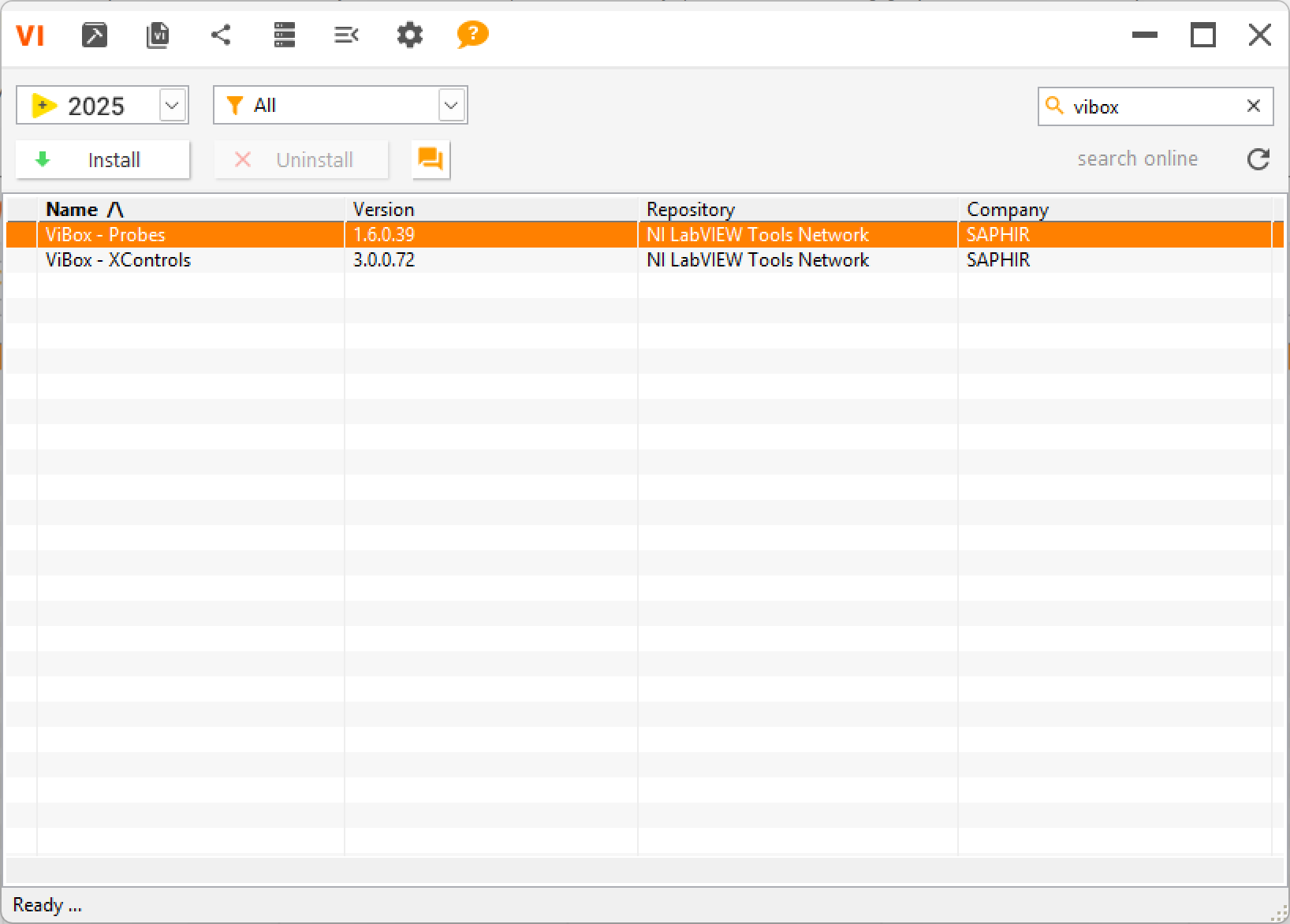Click the search online link

pos(1138,158)
